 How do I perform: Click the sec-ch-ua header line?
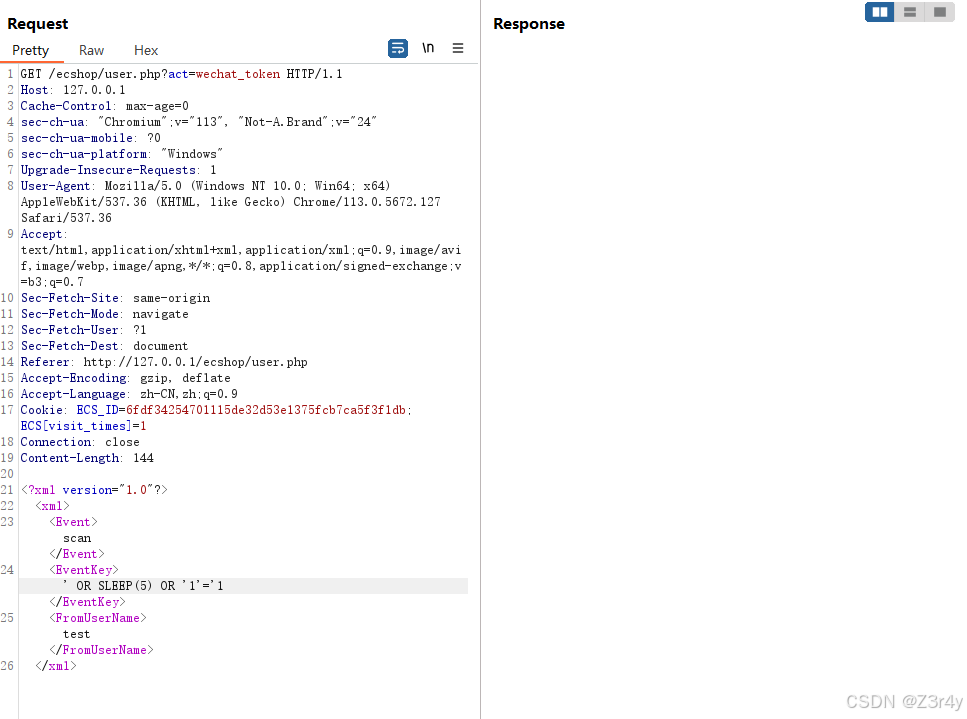coord(199,122)
